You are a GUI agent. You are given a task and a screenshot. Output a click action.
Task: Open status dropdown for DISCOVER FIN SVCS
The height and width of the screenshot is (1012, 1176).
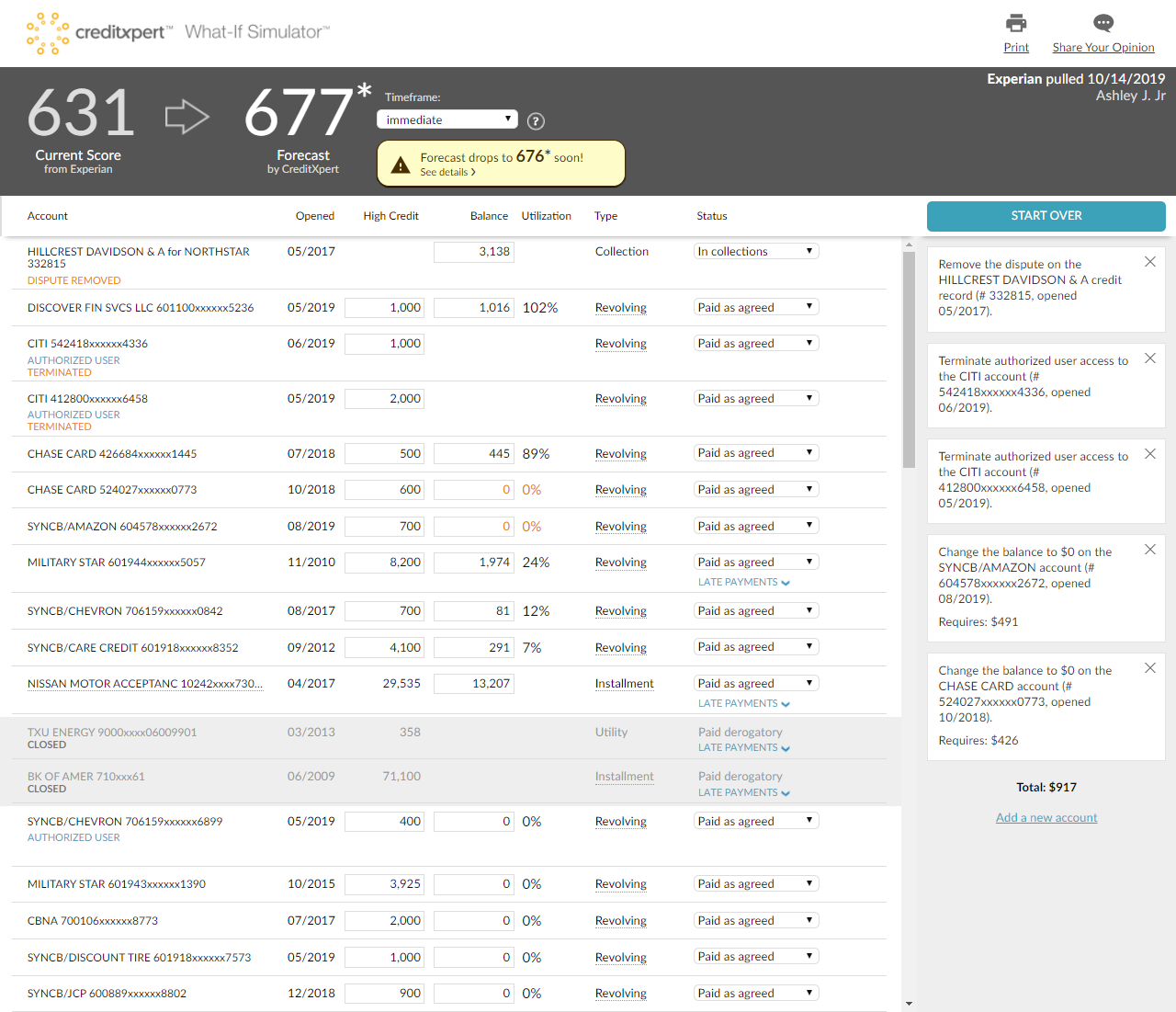click(756, 307)
